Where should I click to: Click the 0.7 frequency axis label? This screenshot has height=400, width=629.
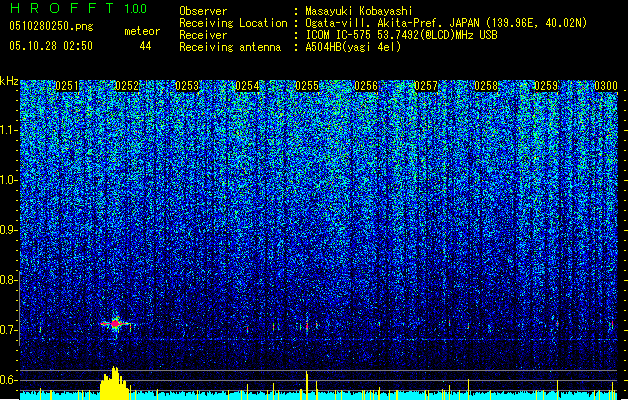click(9, 330)
